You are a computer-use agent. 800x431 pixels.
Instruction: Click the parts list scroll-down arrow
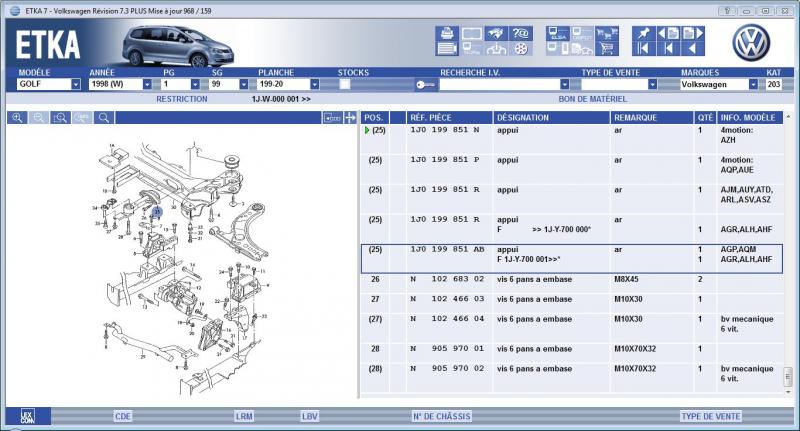click(788, 392)
